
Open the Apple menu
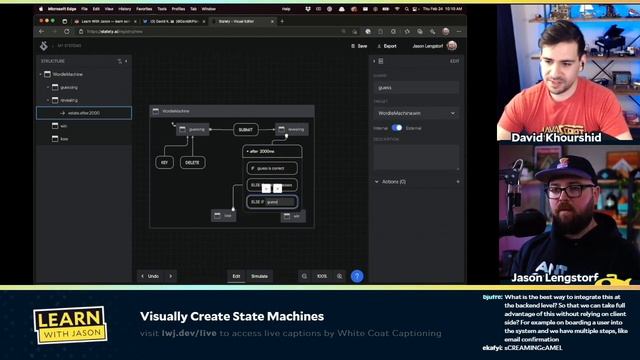coord(41,9)
